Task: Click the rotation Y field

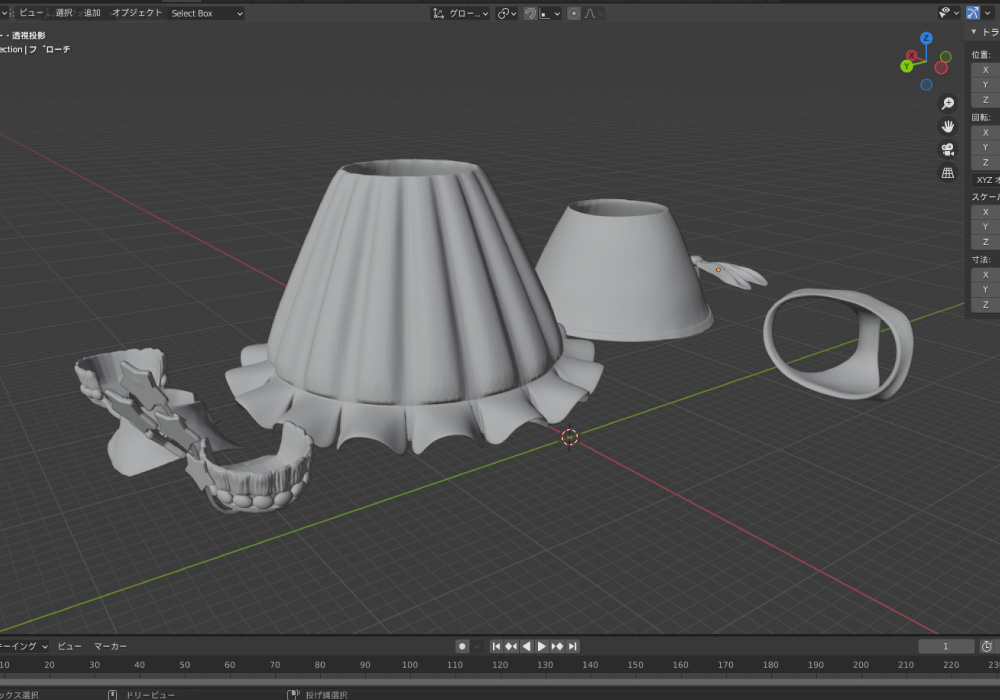Action: point(985,147)
